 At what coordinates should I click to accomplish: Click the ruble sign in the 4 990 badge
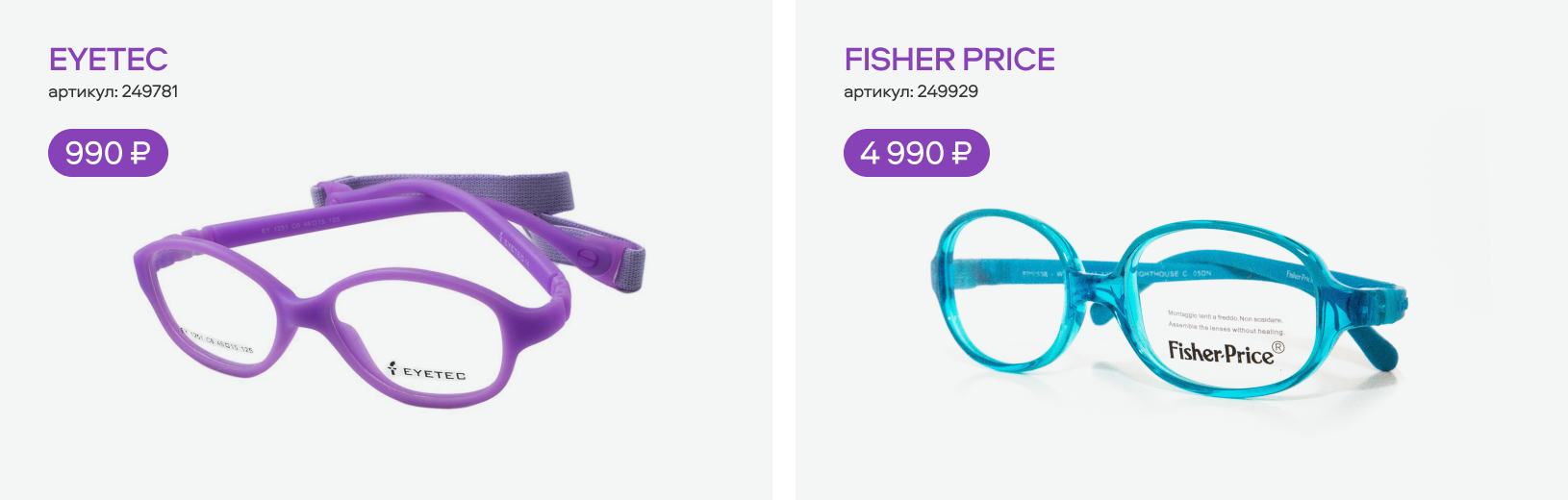click(x=961, y=153)
